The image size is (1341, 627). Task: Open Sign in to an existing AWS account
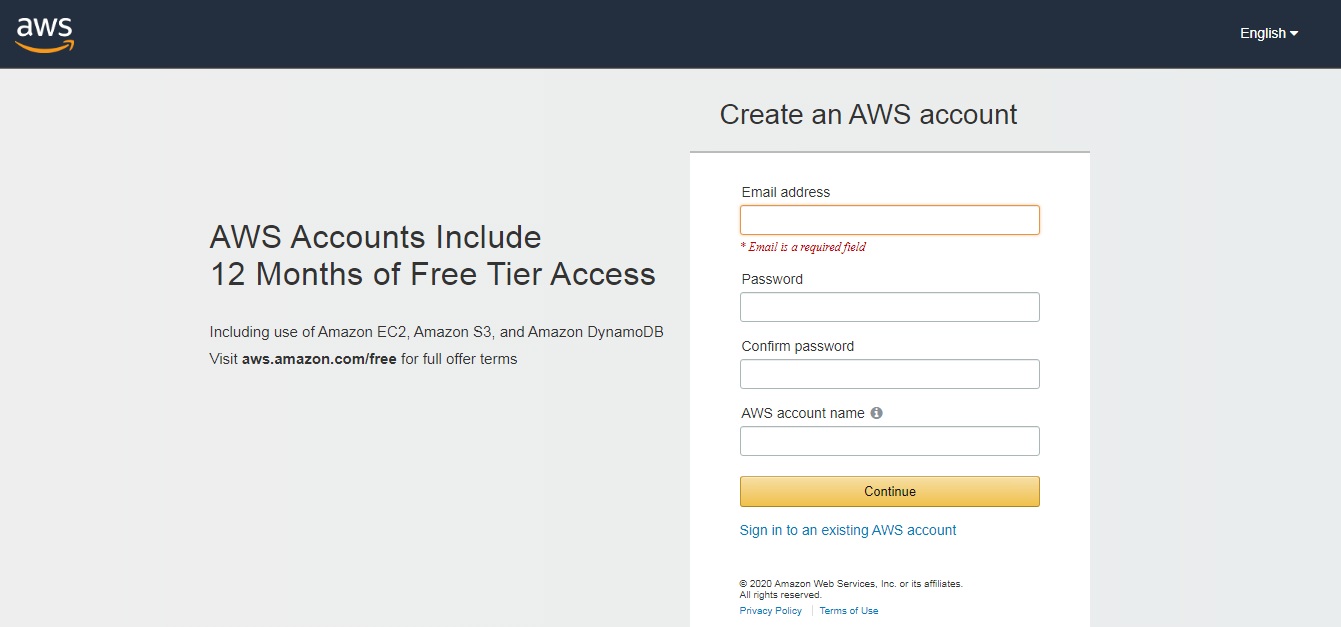(x=848, y=530)
